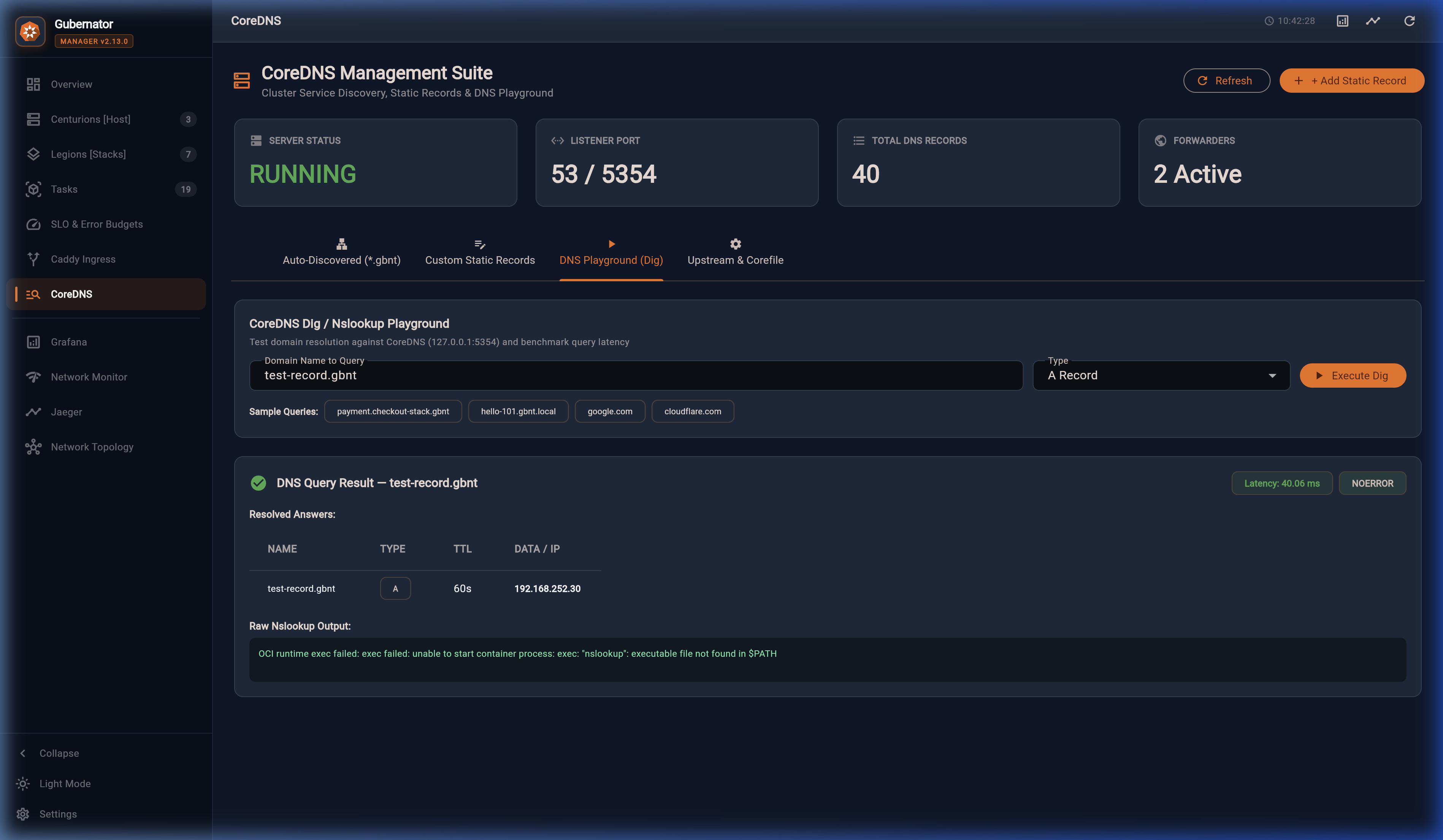1443x840 pixels.
Task: Click the Gubernator logo icon
Action: click(x=30, y=31)
